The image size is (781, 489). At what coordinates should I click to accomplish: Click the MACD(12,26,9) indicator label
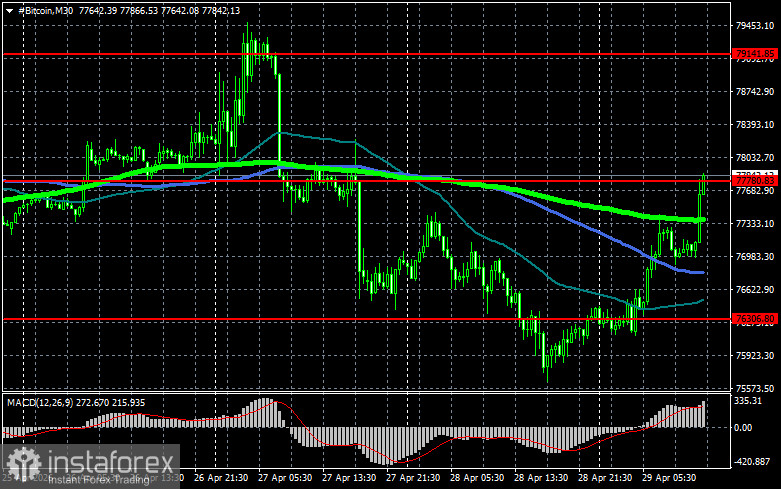(41, 402)
